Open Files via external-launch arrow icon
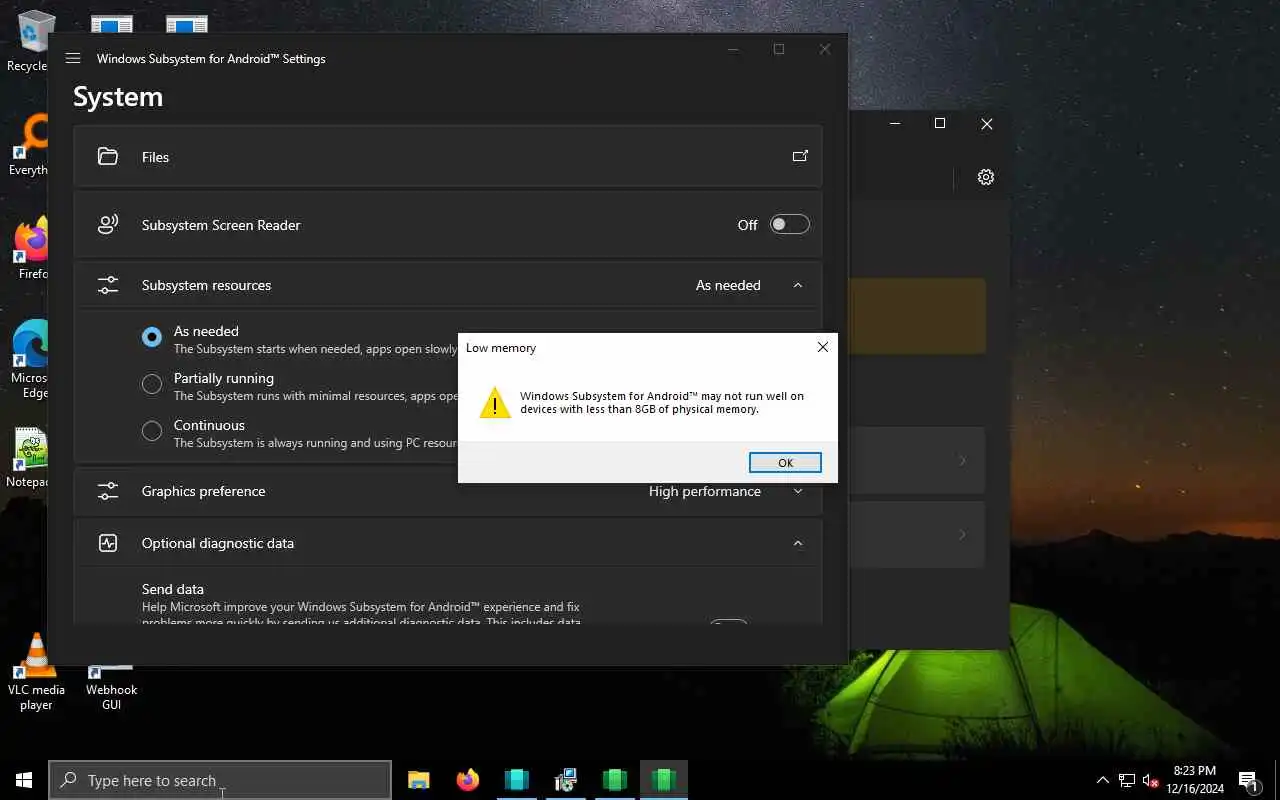Screen dimensions: 1280x800 [800, 156]
